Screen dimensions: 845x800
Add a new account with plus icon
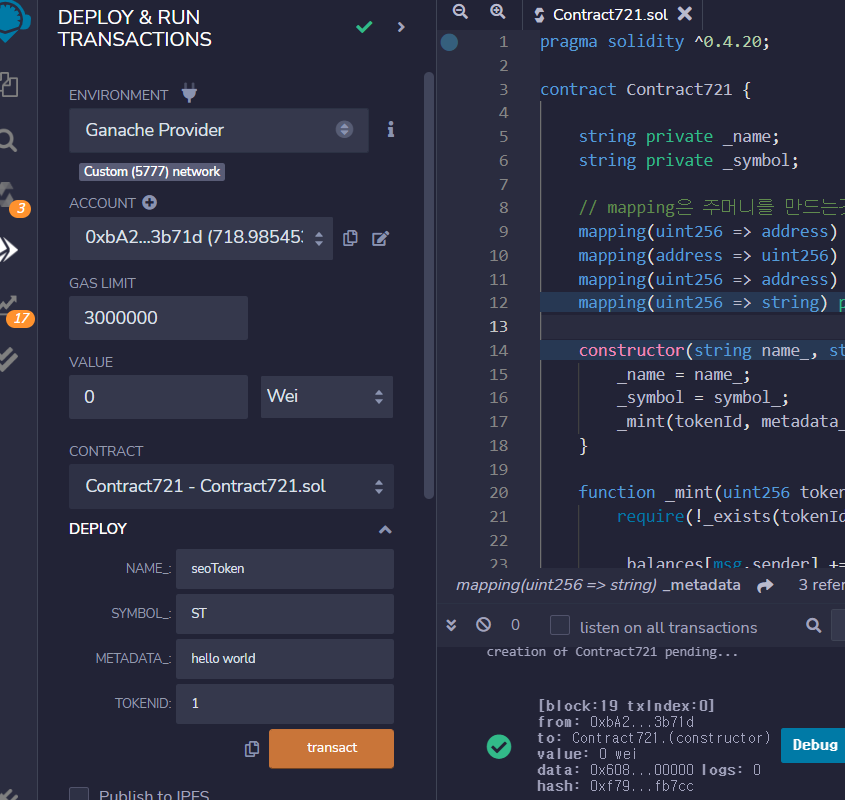149,203
